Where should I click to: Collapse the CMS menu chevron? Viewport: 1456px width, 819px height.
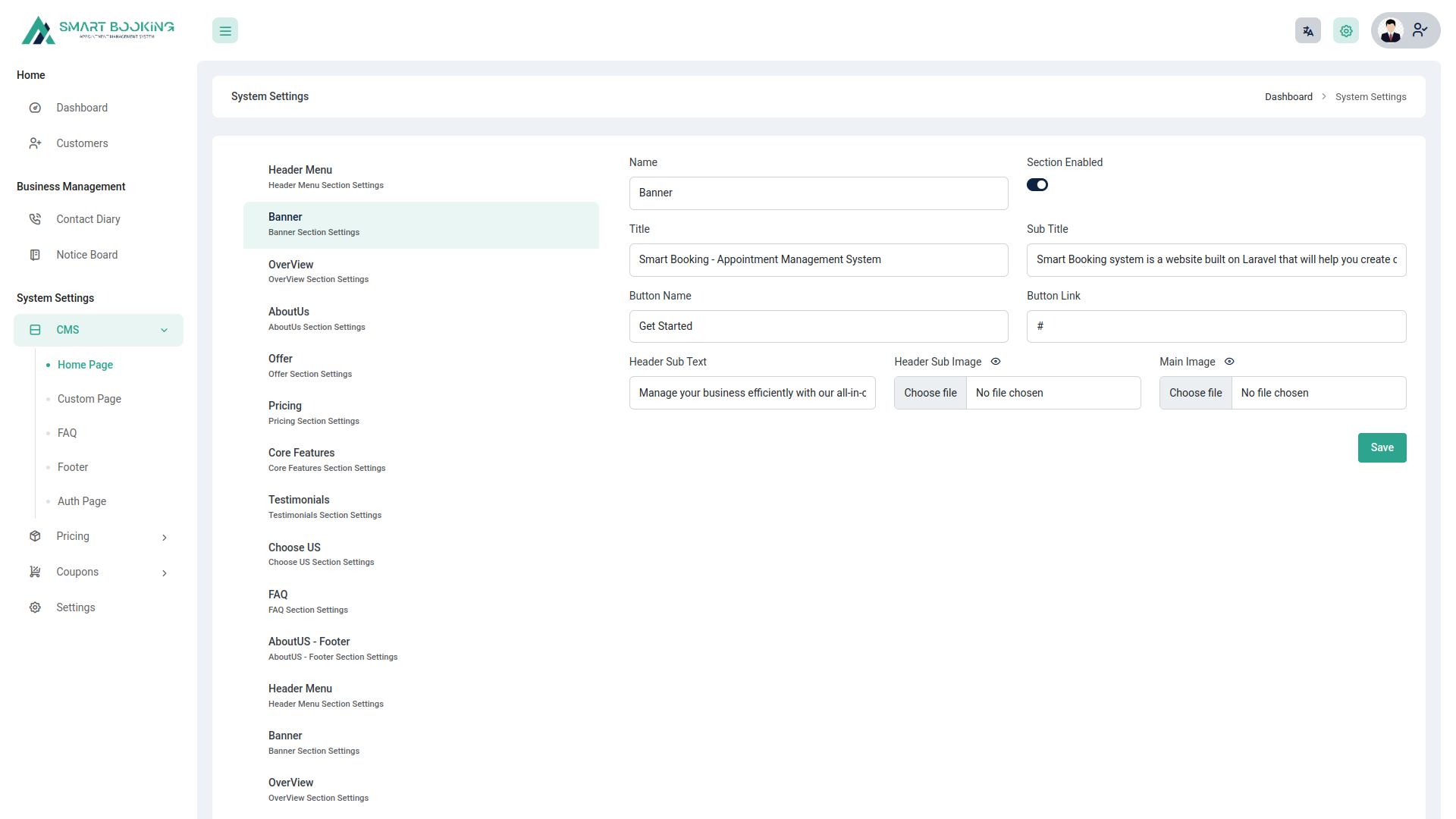click(x=165, y=330)
